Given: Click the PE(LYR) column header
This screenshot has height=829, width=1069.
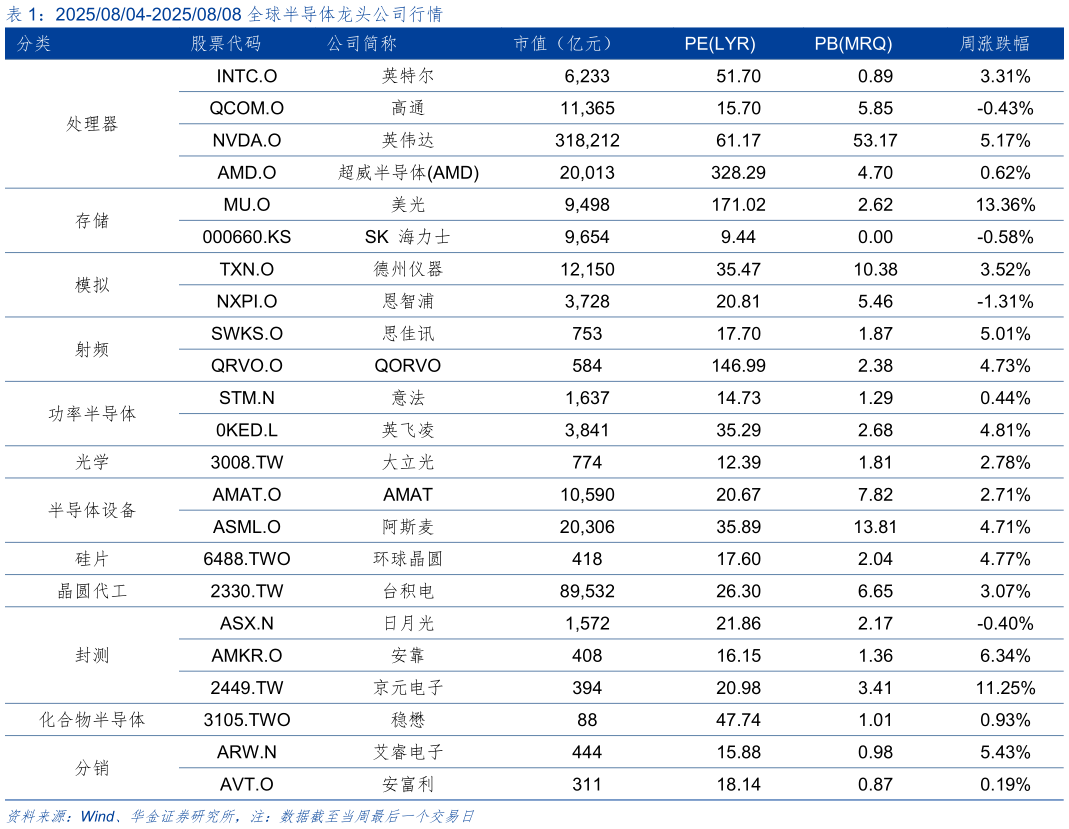Looking at the screenshot, I should pyautogui.click(x=720, y=44).
